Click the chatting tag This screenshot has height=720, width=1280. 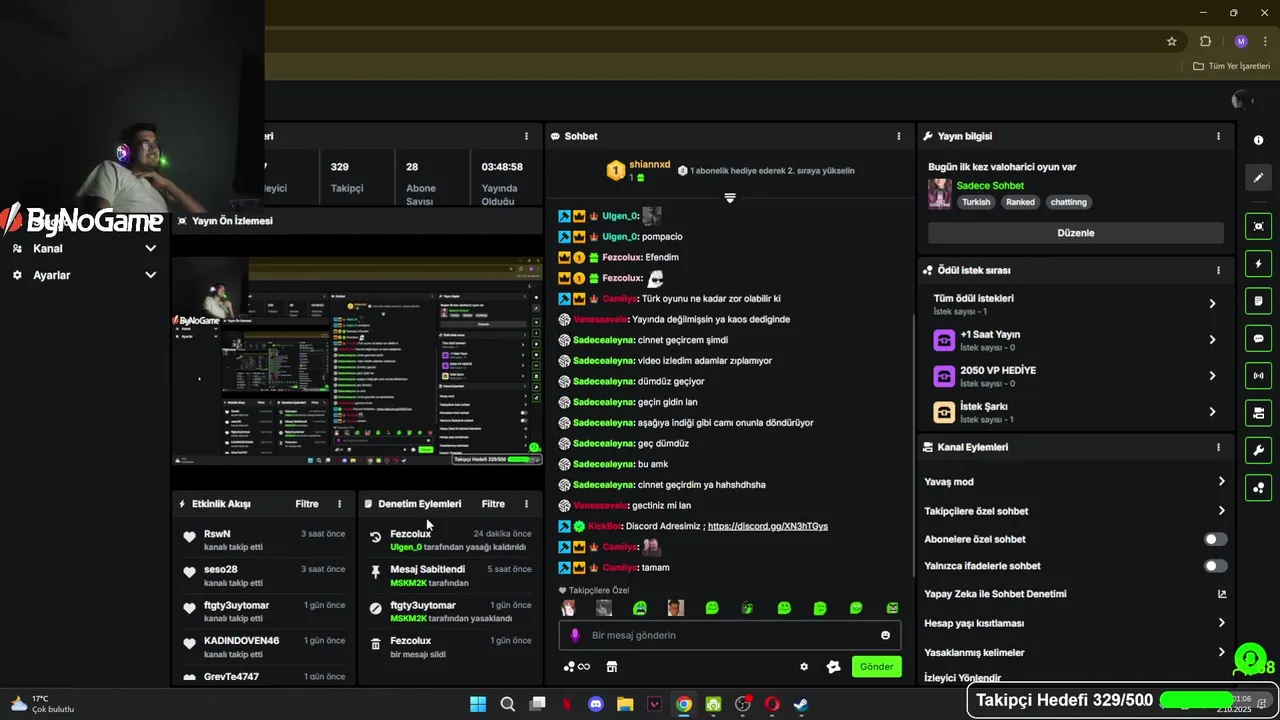pos(1068,202)
